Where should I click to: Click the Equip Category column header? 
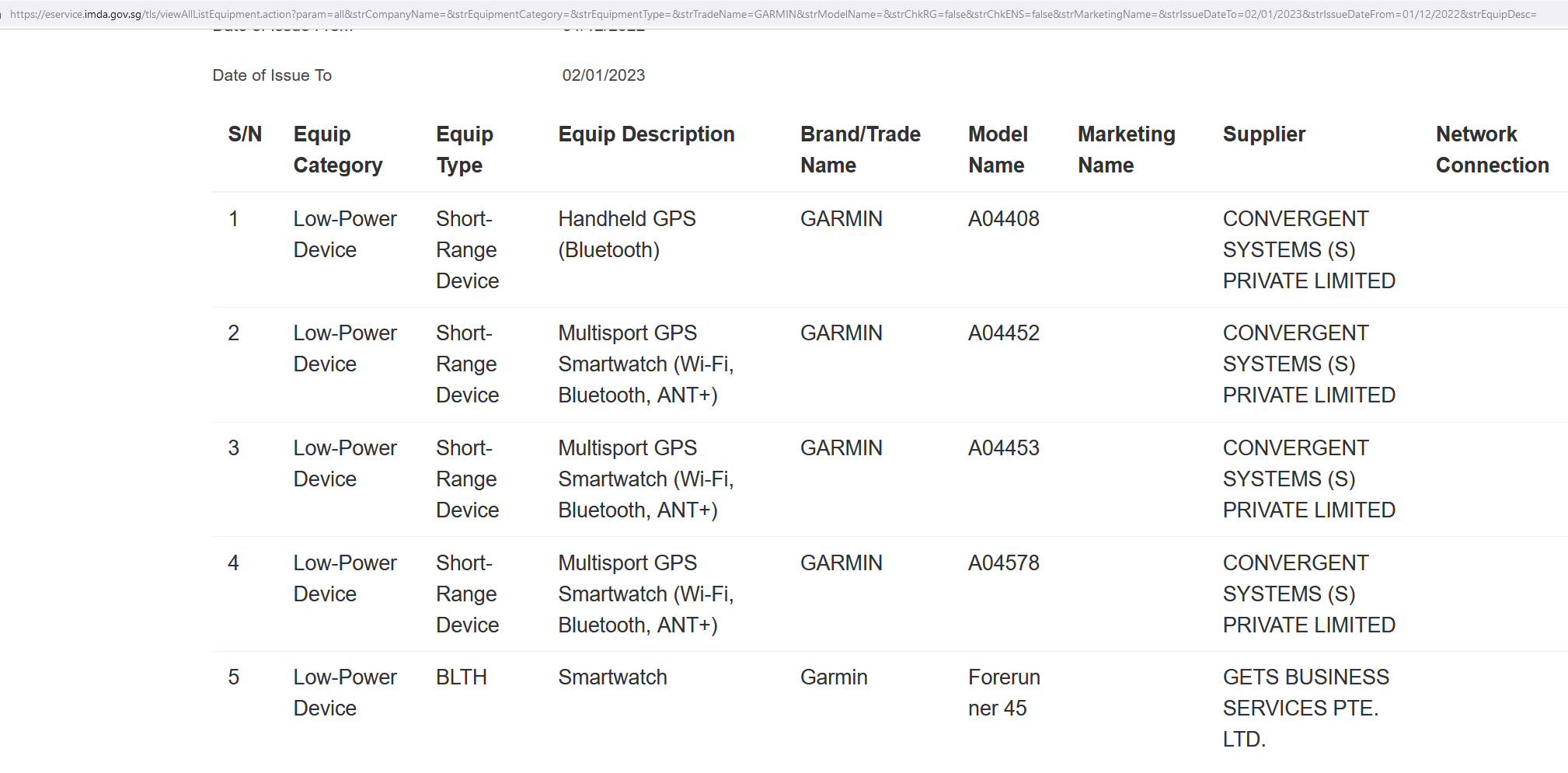[x=338, y=150]
